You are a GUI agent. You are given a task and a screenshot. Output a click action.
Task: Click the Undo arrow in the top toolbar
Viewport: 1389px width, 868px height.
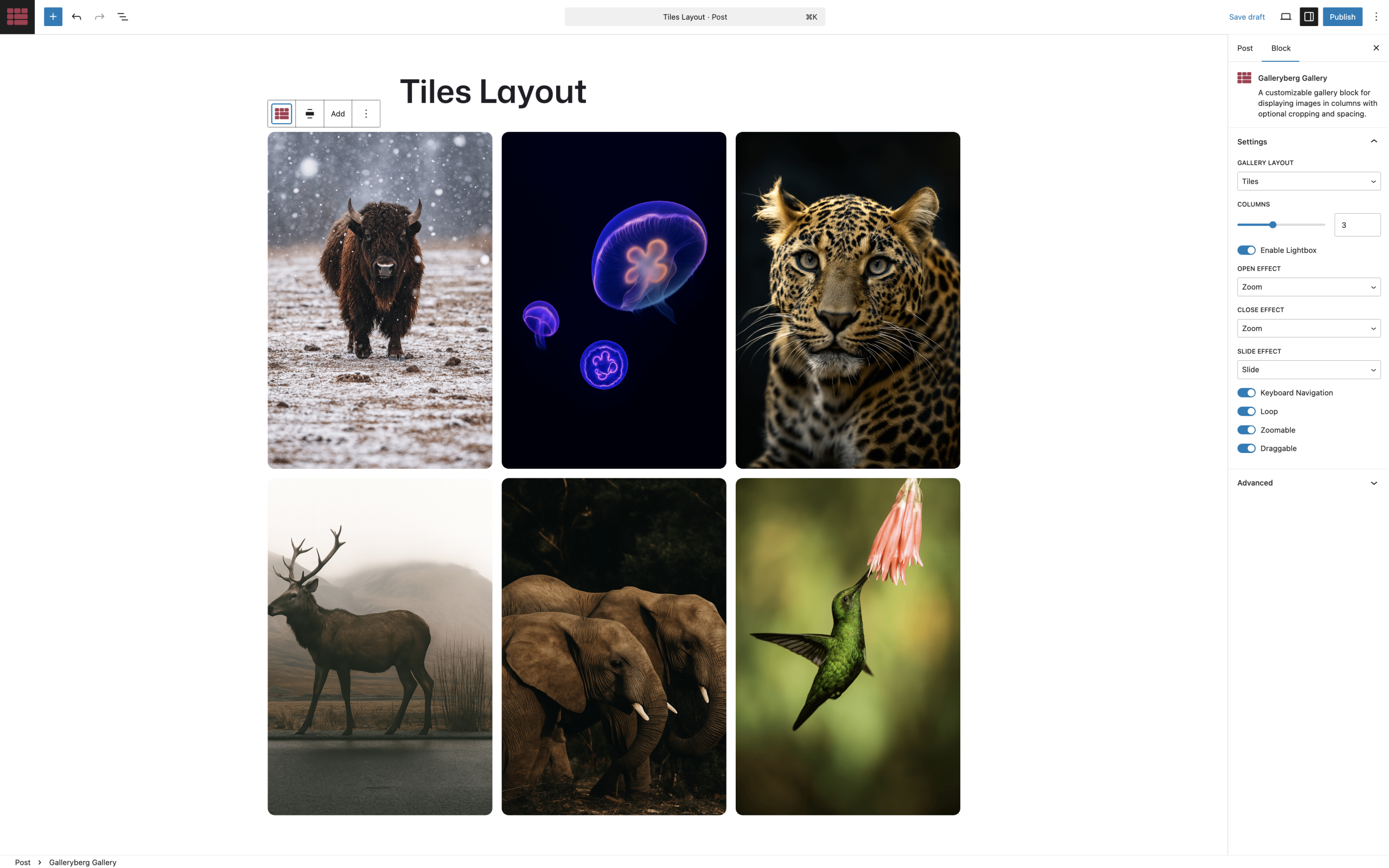(77, 17)
